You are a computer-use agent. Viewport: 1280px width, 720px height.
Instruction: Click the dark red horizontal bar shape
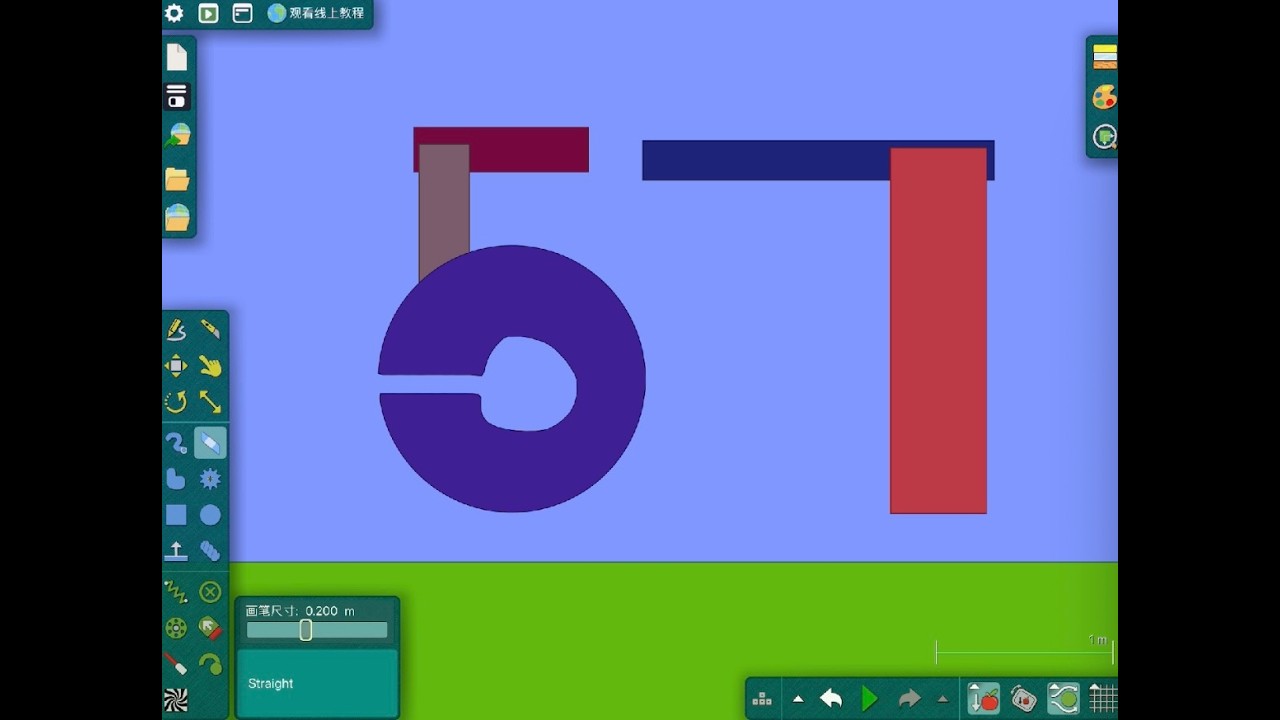(x=528, y=149)
